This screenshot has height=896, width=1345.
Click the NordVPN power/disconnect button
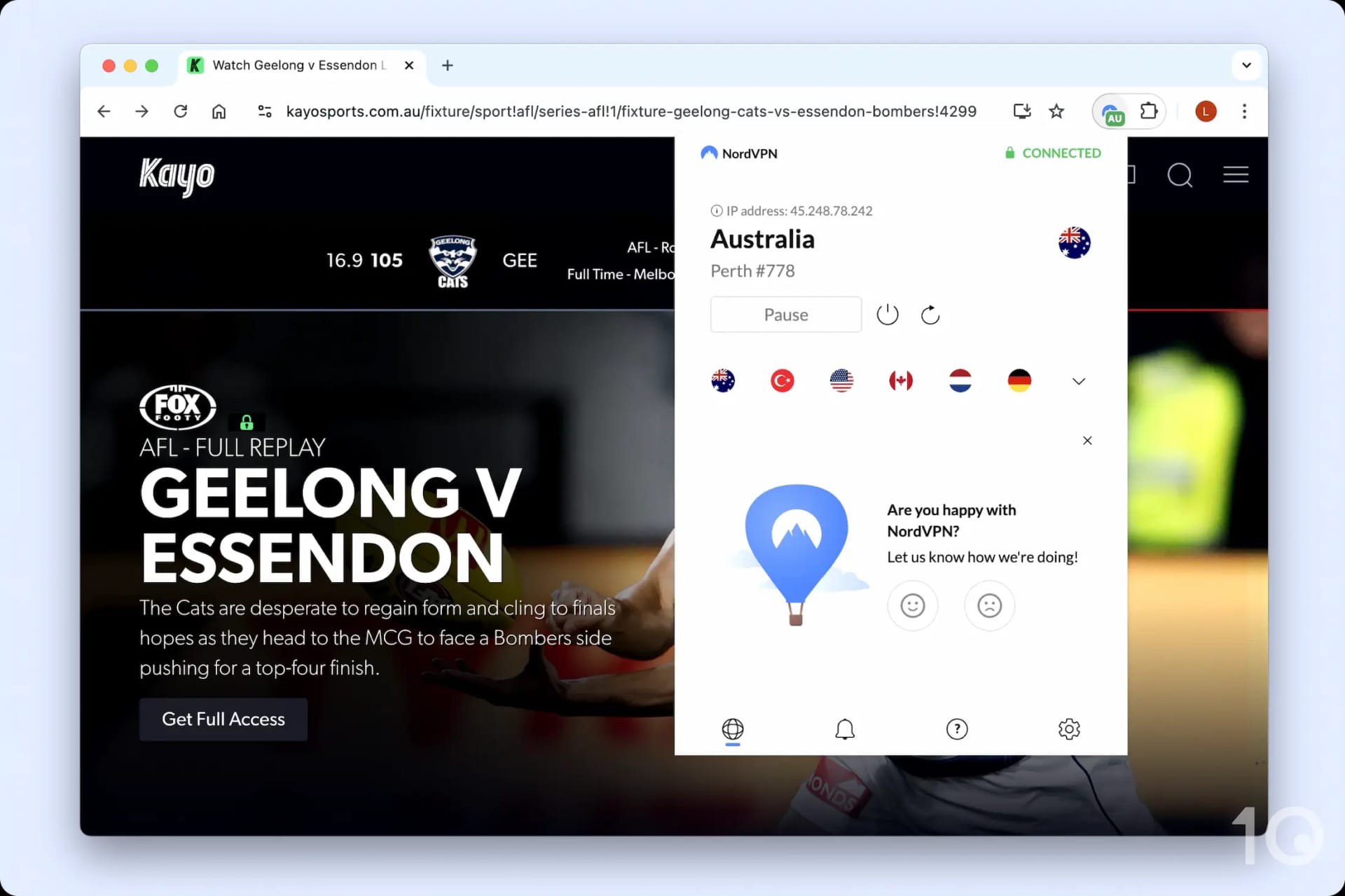click(886, 314)
